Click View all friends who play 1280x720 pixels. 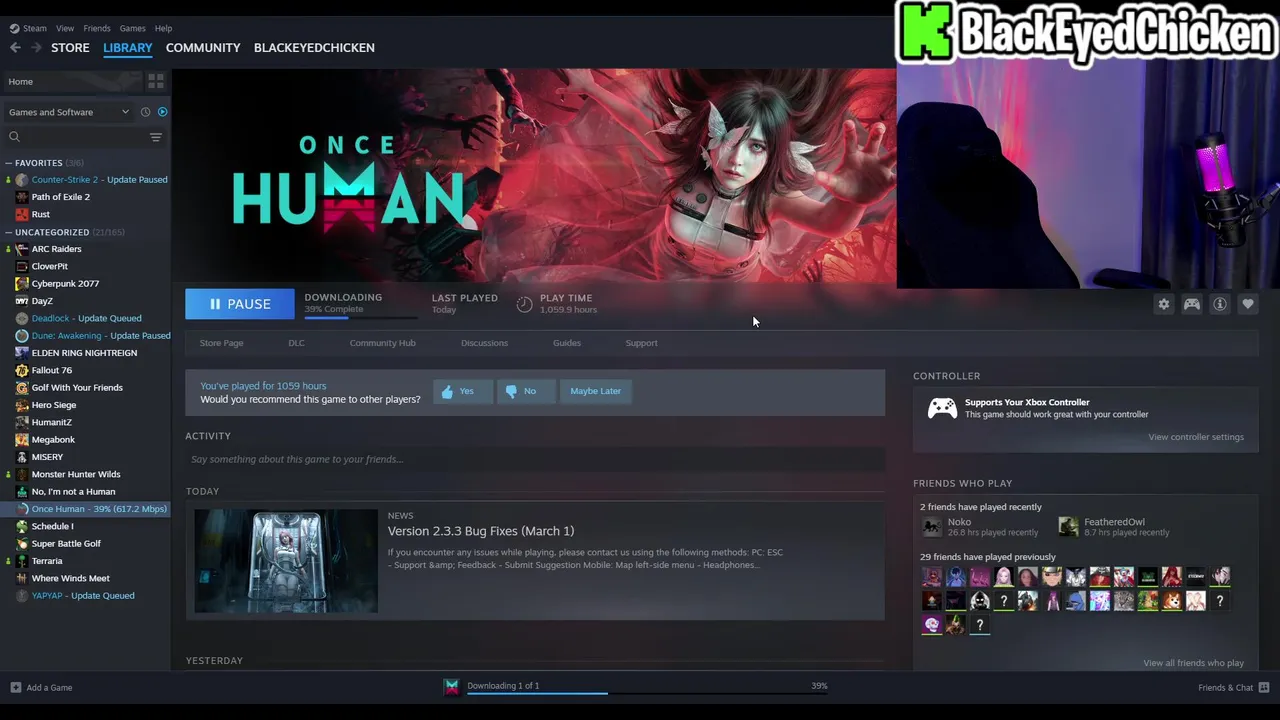coord(1193,663)
